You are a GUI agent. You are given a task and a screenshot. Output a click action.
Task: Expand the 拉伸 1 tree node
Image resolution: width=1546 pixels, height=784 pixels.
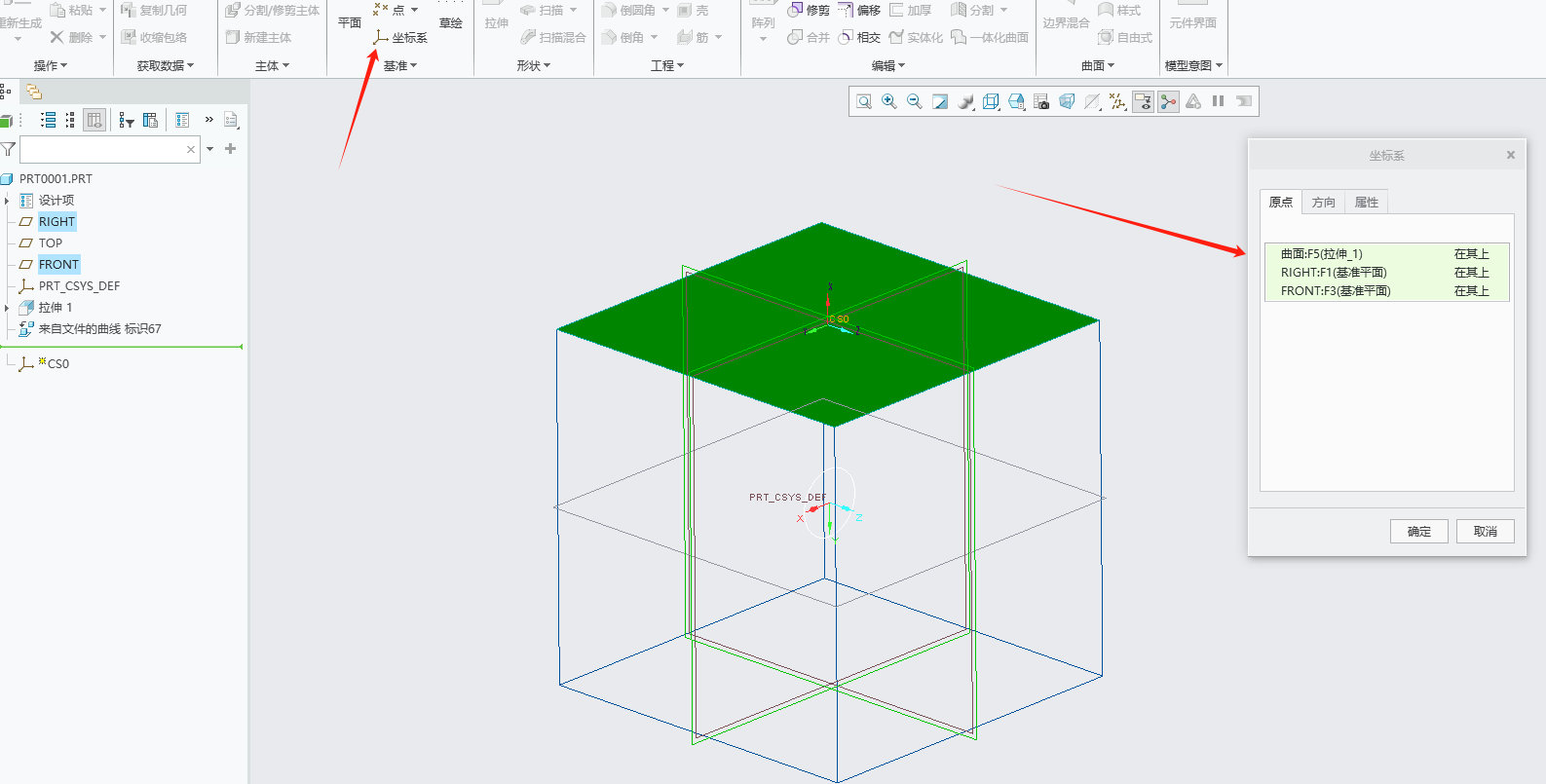pyautogui.click(x=7, y=308)
